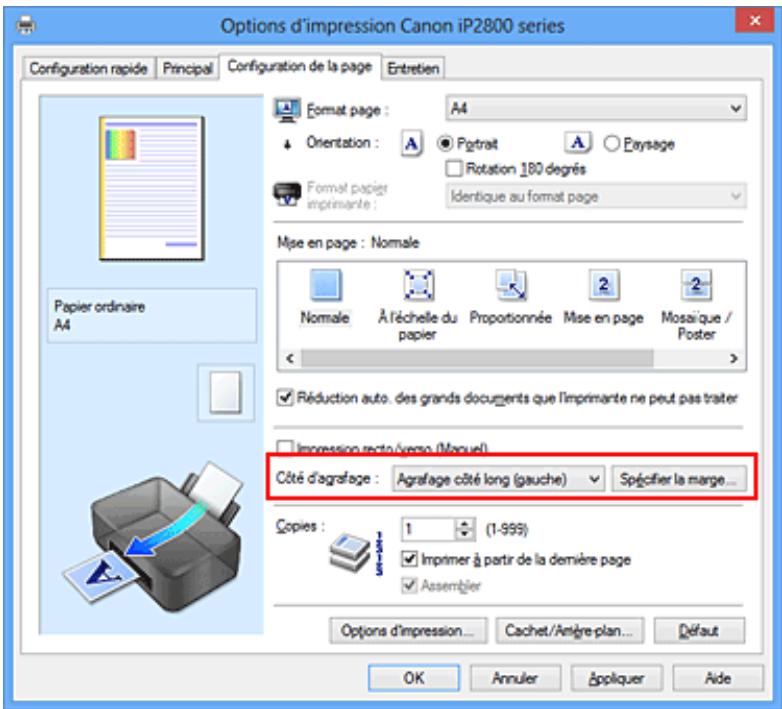Image resolution: width=782 pixels, height=709 pixels.
Task: Open the Format papier imprimante dropdown
Action: click(596, 196)
